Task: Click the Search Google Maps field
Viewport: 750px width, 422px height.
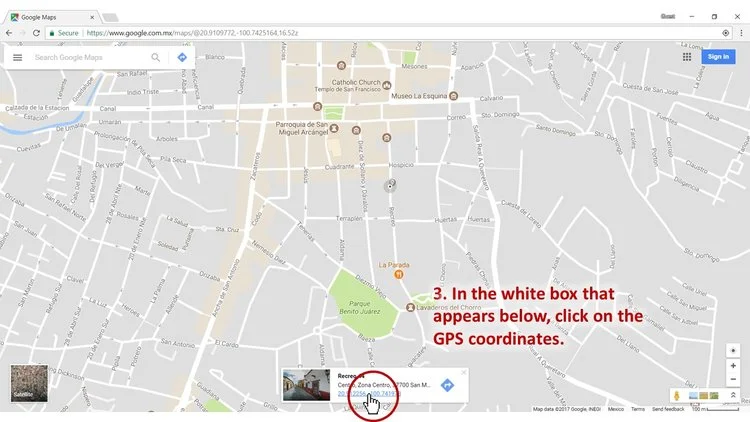Action: coord(88,57)
